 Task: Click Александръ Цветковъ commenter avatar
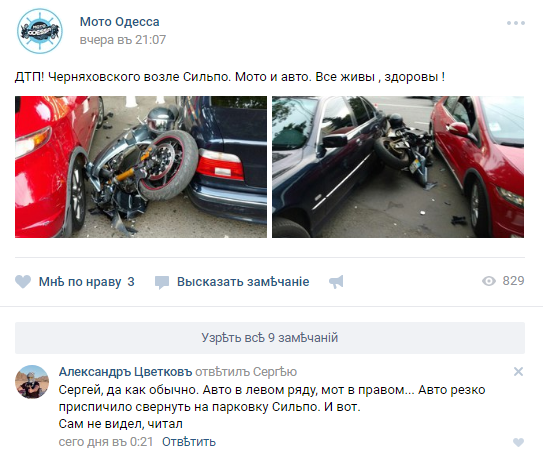tap(32, 382)
